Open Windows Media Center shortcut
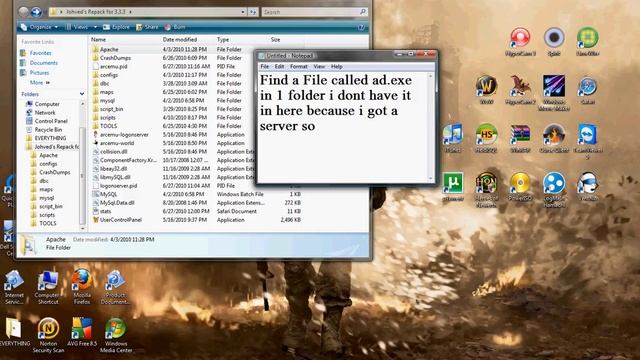Image resolution: width=640 pixels, height=360 pixels. click(116, 335)
